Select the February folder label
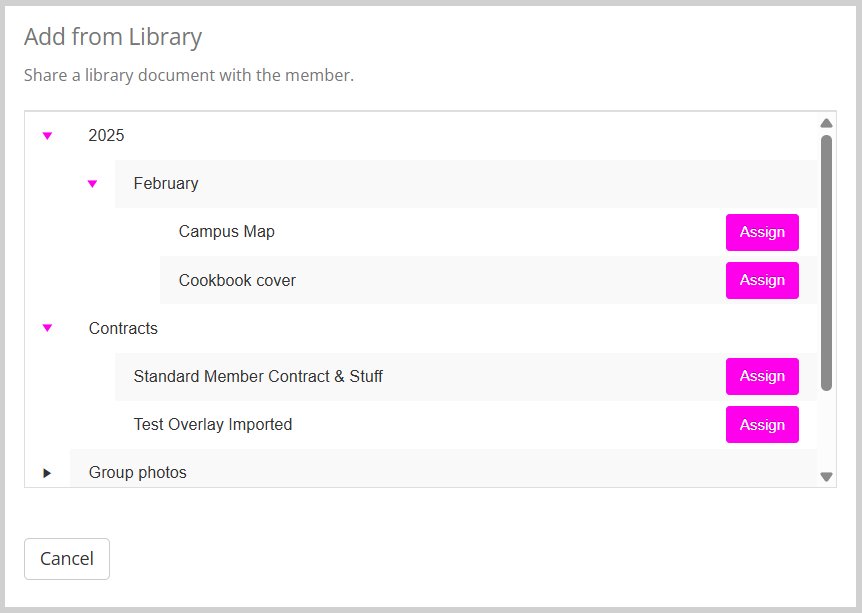862x613 pixels. pos(166,183)
